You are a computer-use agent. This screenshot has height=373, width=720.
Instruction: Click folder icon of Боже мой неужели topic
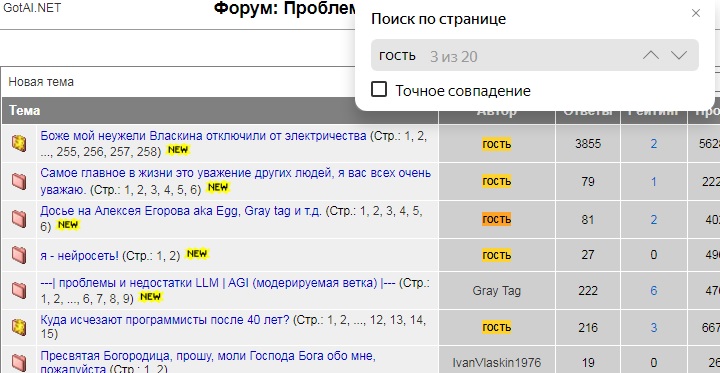pyautogui.click(x=19, y=143)
